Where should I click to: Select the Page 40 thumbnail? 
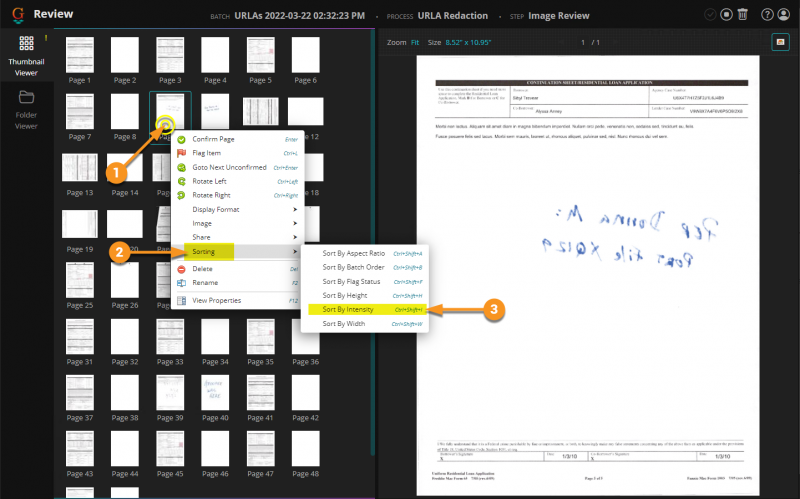[x=215, y=392]
